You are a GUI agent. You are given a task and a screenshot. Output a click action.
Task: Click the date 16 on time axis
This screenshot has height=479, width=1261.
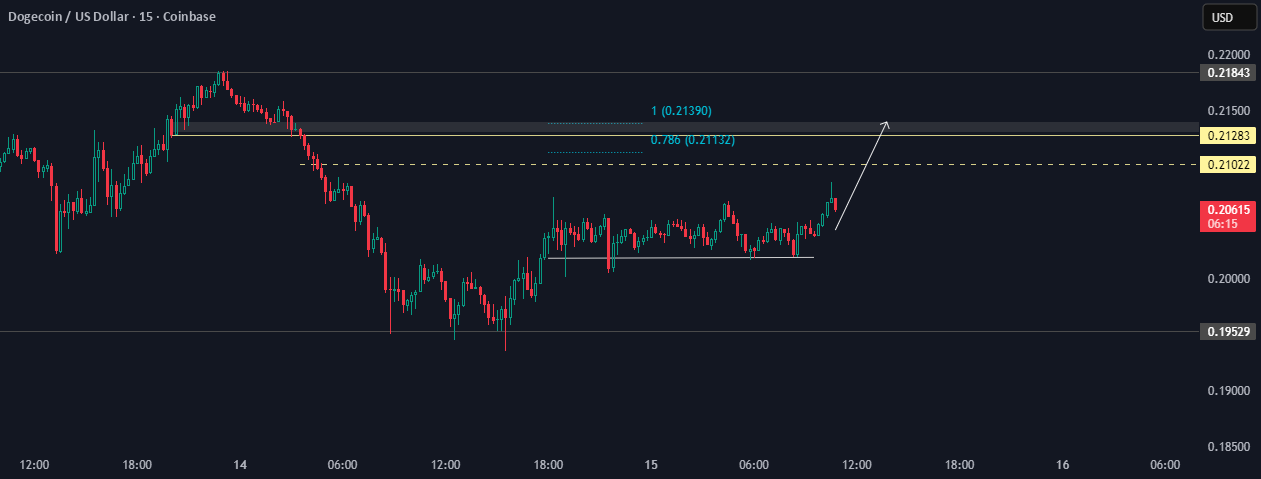point(1063,465)
